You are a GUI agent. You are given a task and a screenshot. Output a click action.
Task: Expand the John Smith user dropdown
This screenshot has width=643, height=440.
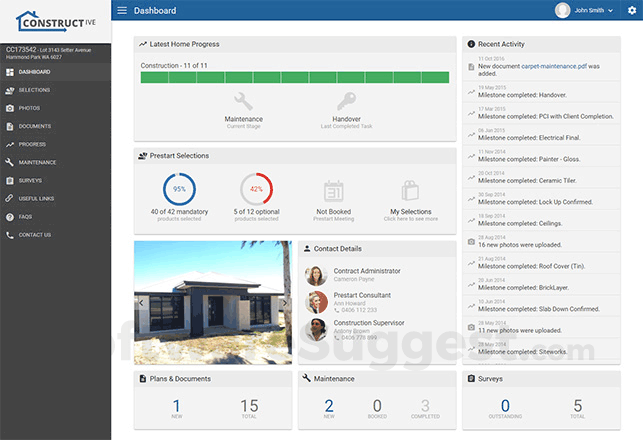click(x=584, y=10)
